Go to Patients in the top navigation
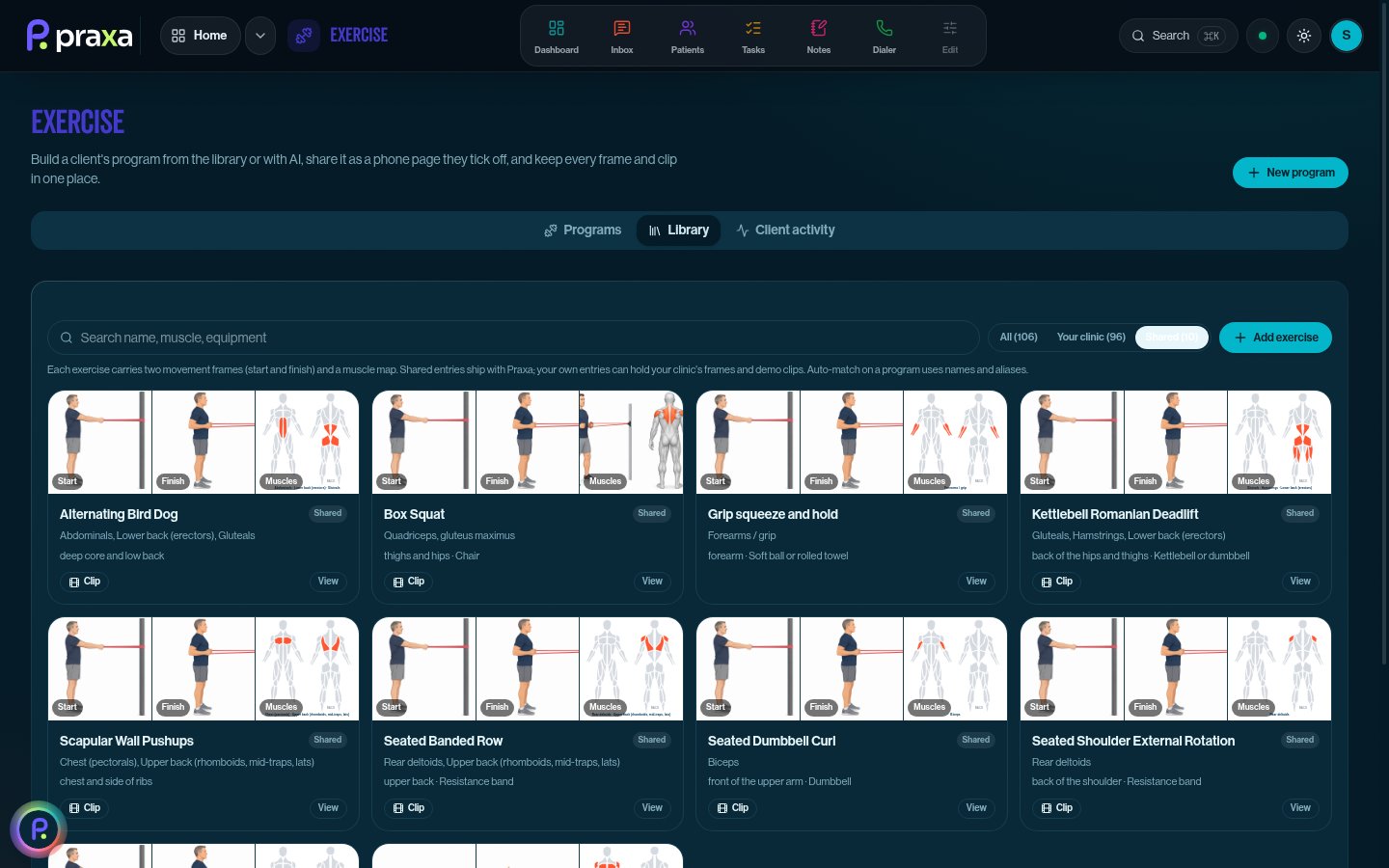This screenshot has width=1389, height=868. coord(688,37)
